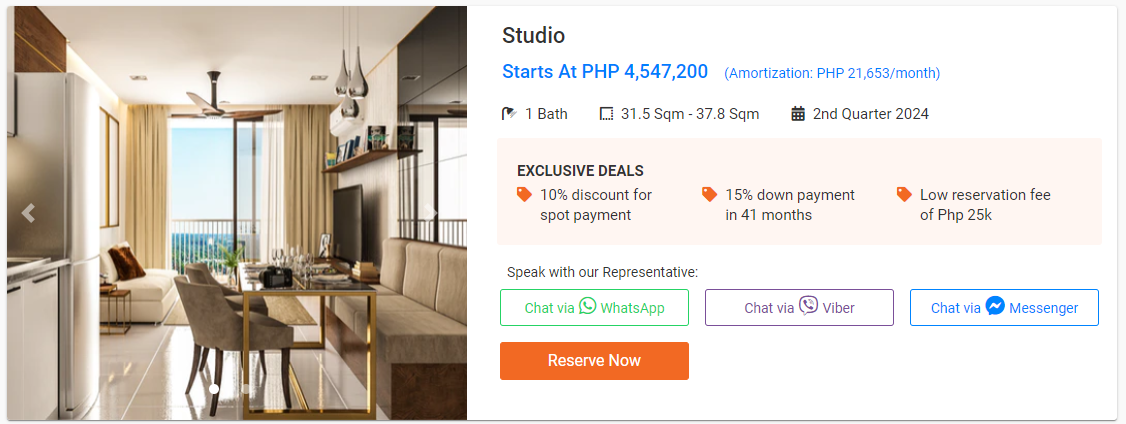Click the bath icon beside 1 Bath
Screen dimensions: 1126x424
pyautogui.click(x=510, y=114)
